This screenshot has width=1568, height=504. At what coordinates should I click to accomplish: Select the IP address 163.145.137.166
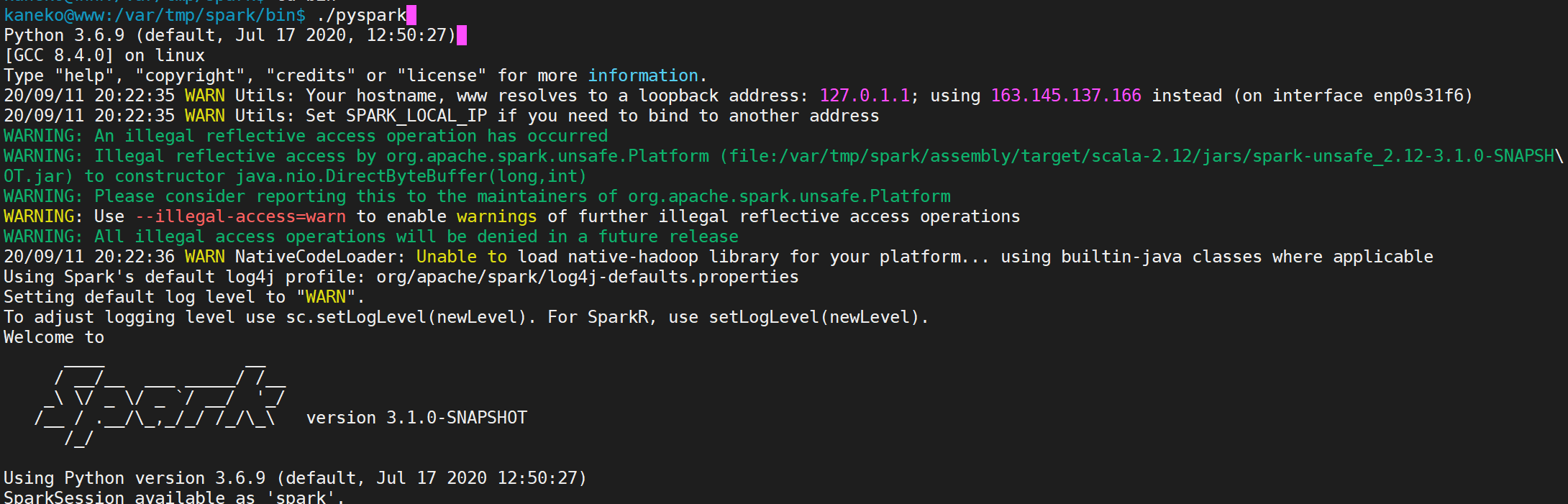pyautogui.click(x=1066, y=96)
